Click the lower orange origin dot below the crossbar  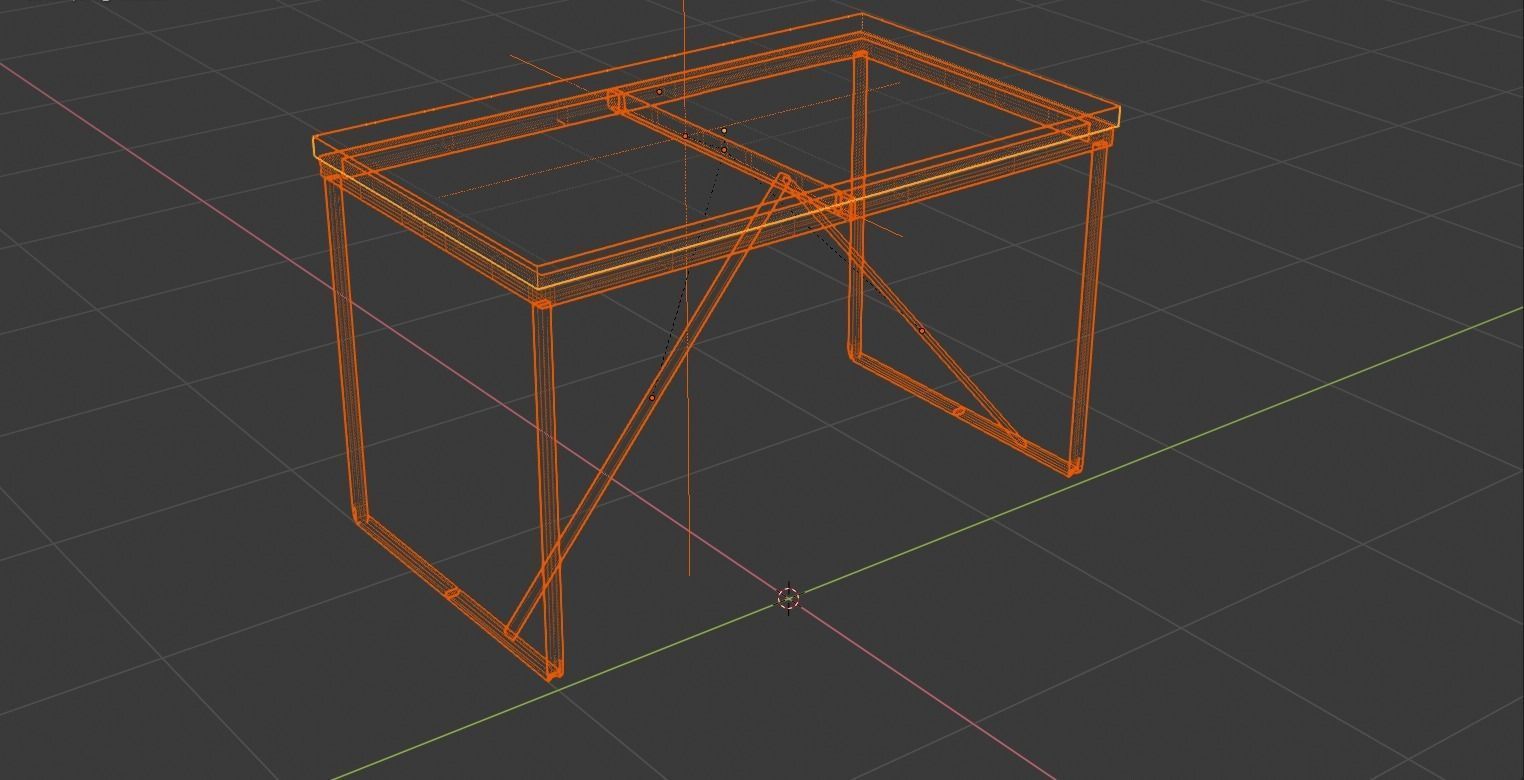[x=724, y=150]
